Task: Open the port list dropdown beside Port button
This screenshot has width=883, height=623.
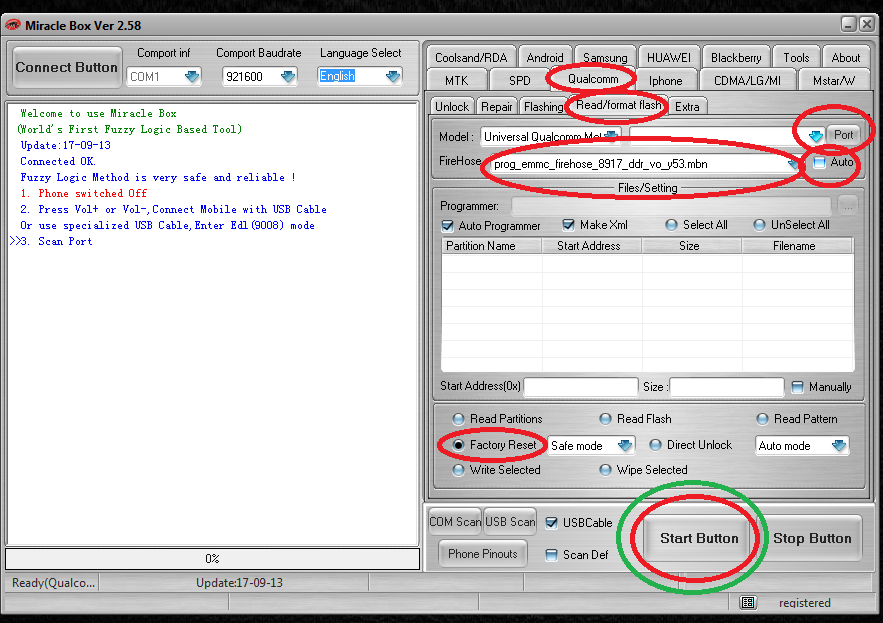Action: pyautogui.click(x=815, y=136)
